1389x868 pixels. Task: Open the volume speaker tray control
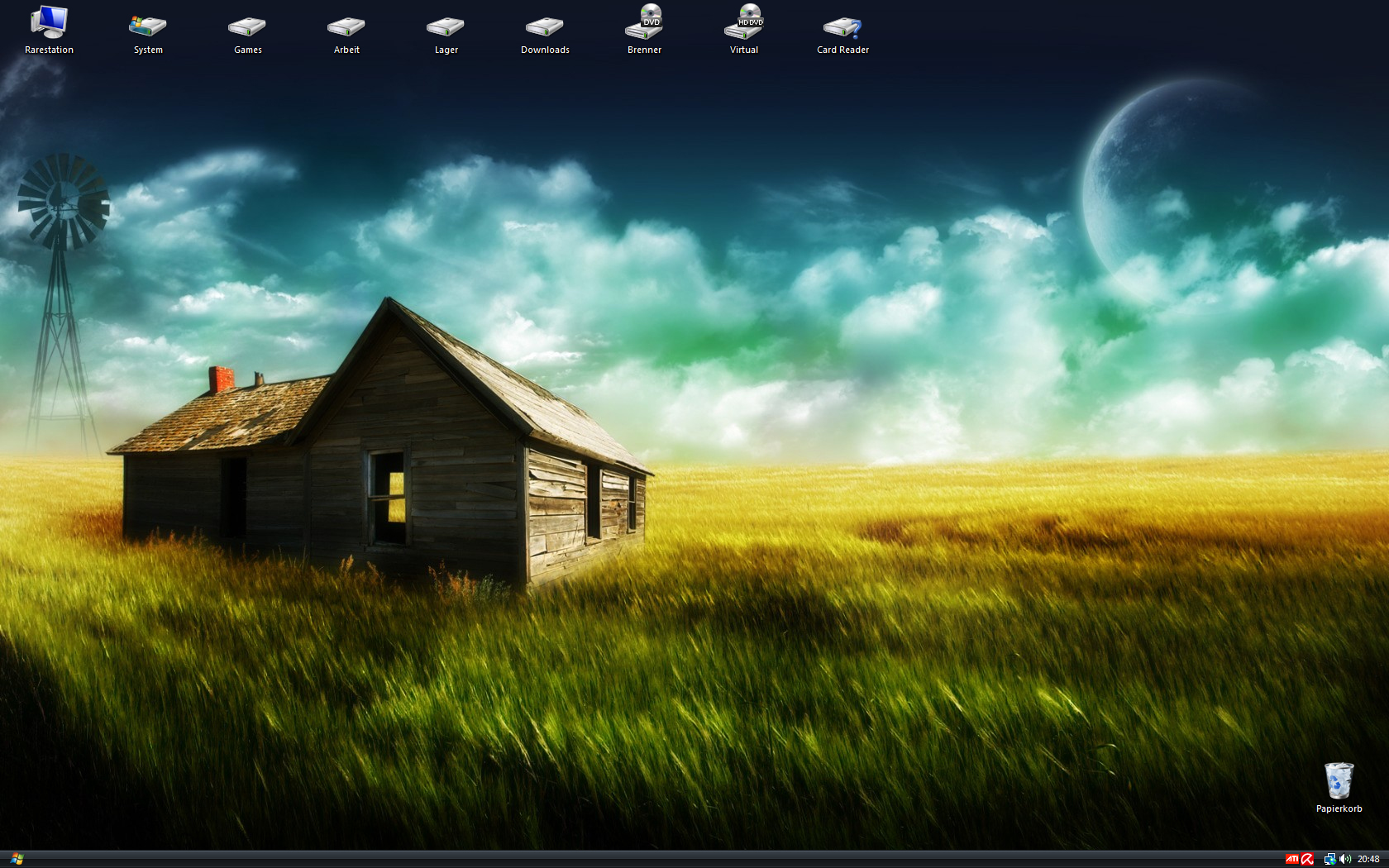(x=1344, y=859)
